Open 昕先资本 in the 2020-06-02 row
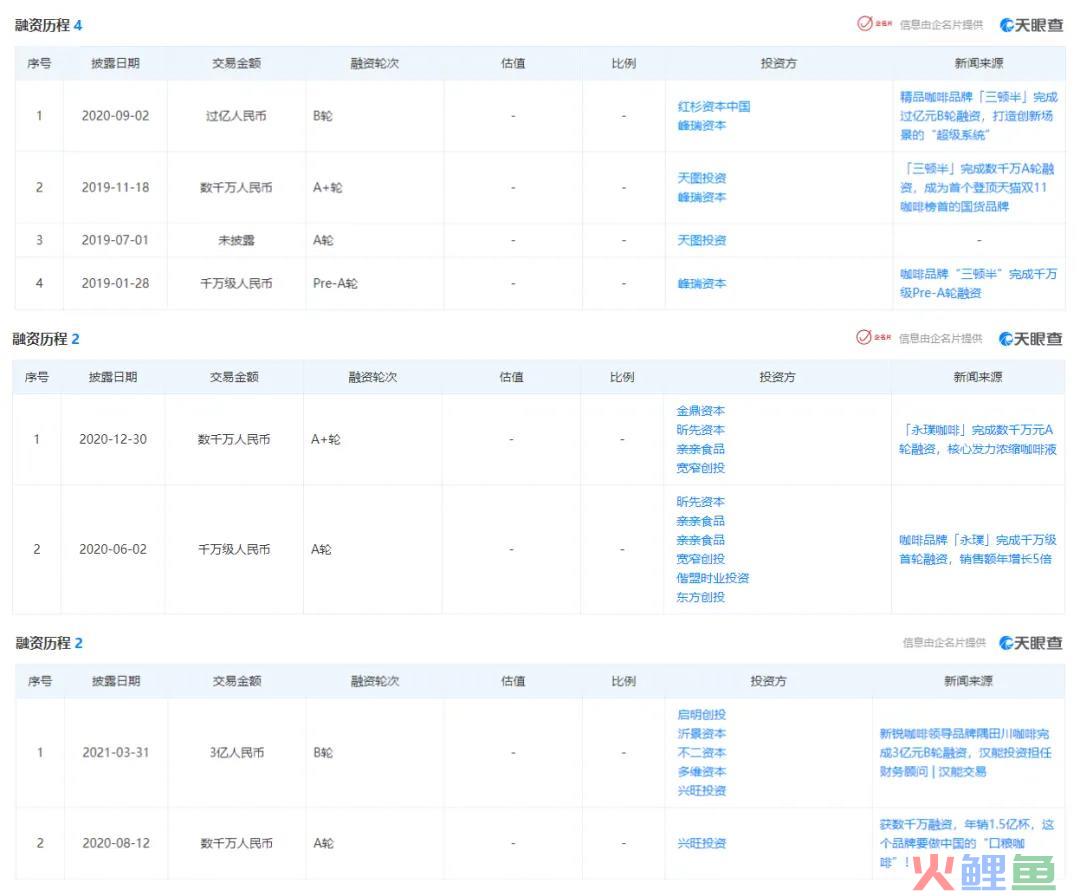 [700, 502]
